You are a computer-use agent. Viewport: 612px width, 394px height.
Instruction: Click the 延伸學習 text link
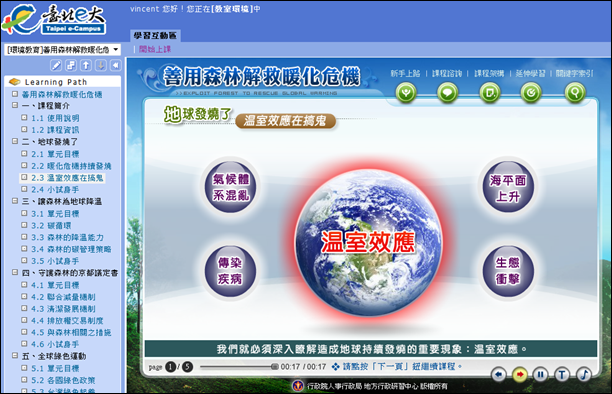(530, 73)
